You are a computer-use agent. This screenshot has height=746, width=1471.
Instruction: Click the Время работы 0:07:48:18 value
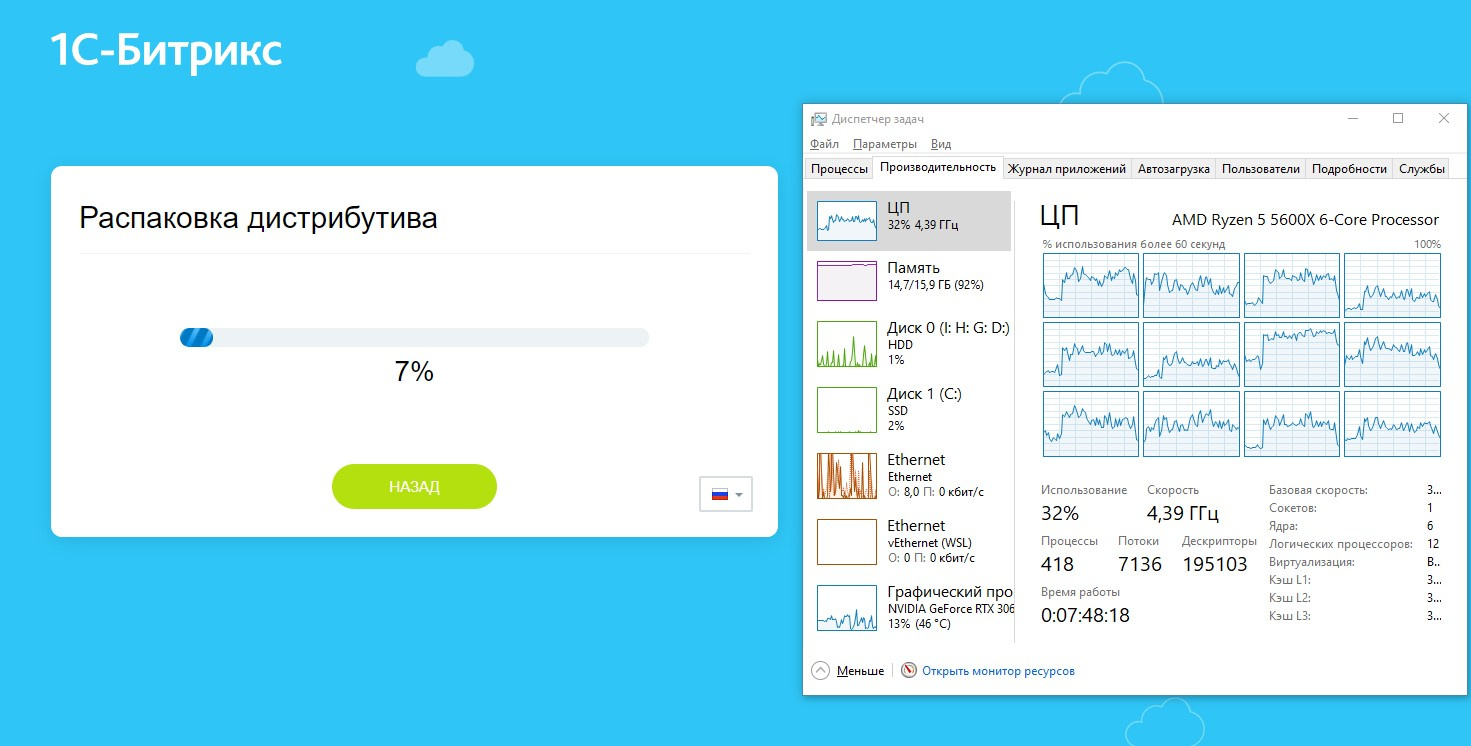pyautogui.click(x=1085, y=615)
